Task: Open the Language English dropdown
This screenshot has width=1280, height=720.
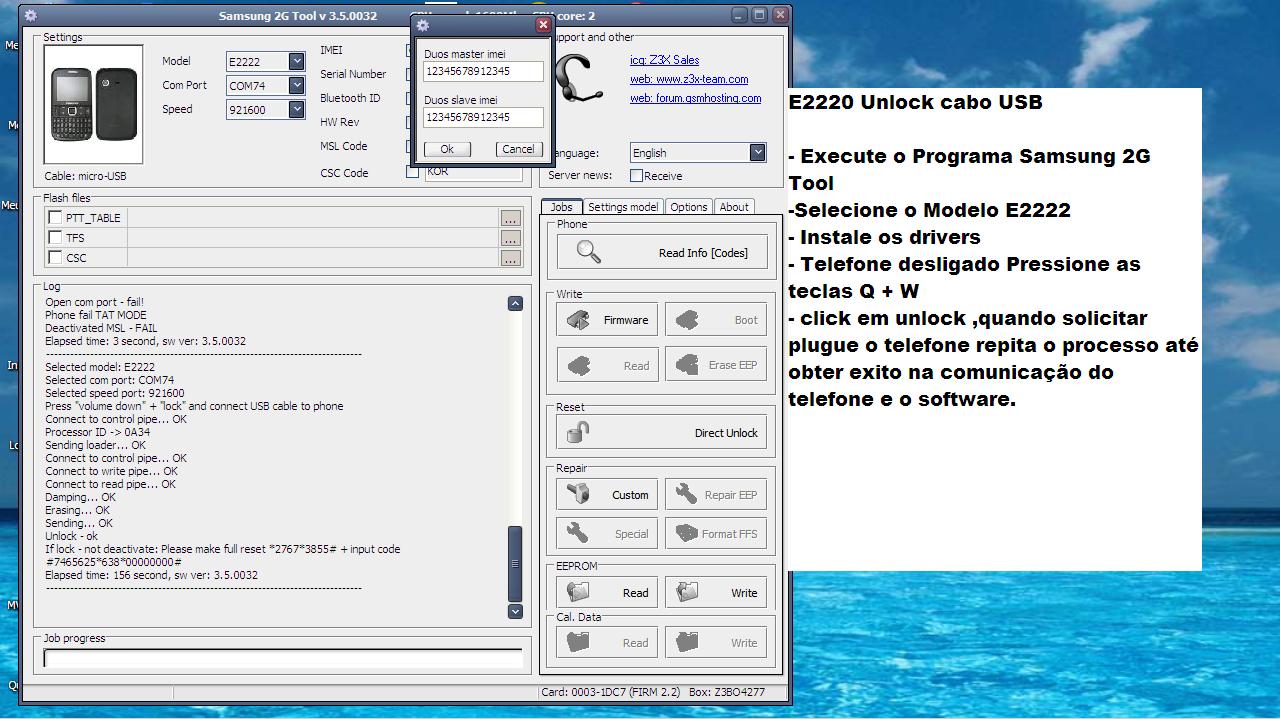Action: (x=757, y=152)
